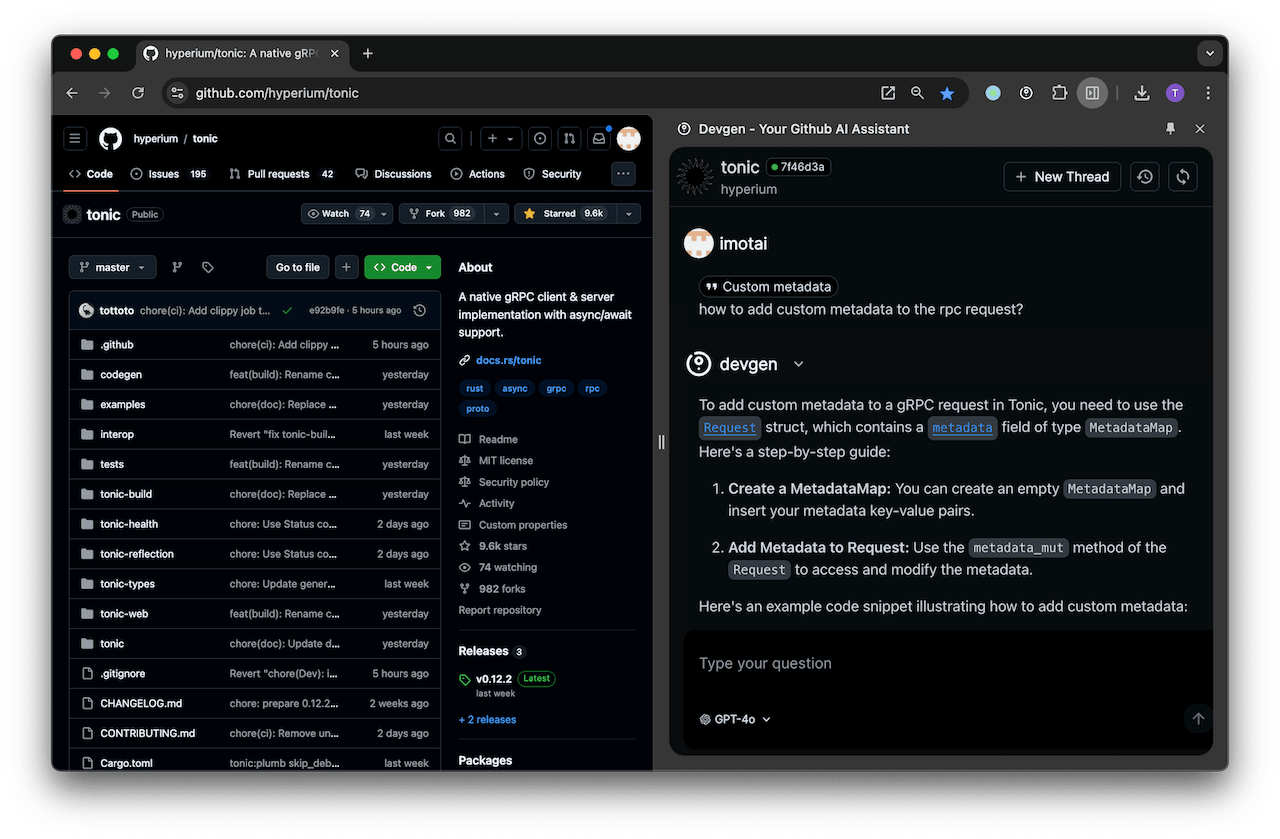Open Chrome three-dot menu

click(x=1208, y=93)
